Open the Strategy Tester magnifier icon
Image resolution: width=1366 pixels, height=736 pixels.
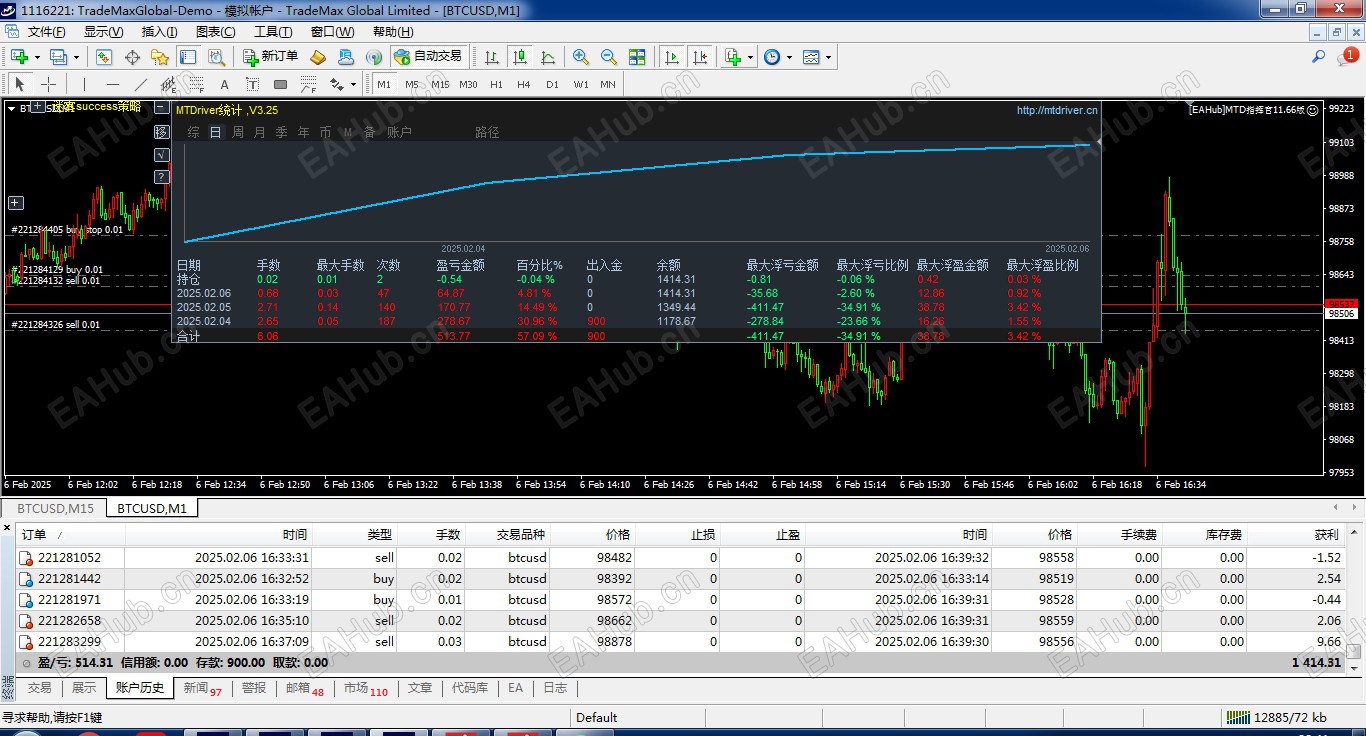click(215, 57)
